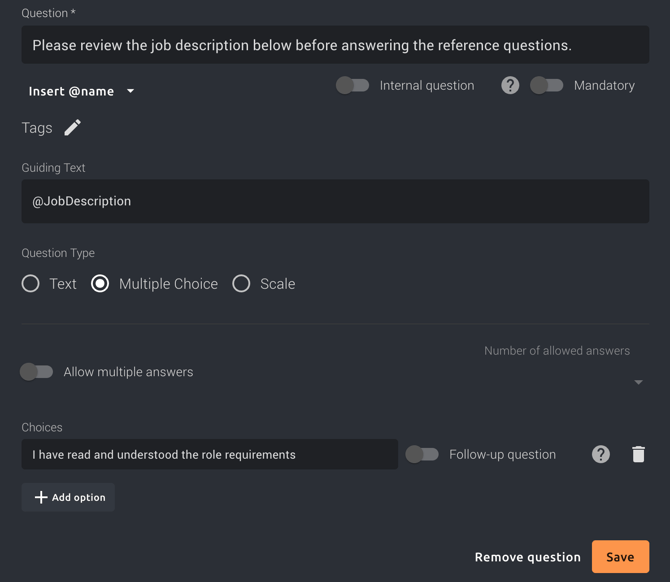Choose the Scale question type
670x582 pixels.
241,284
